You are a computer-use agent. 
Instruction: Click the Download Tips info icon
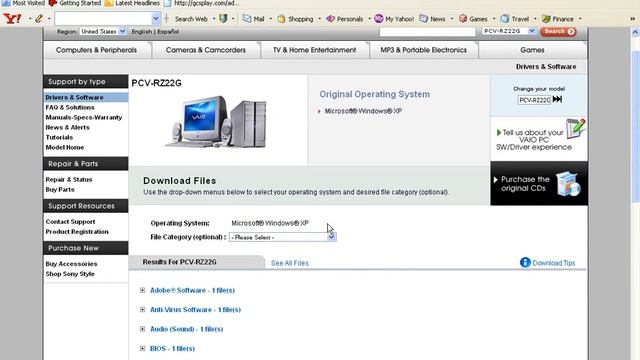click(x=525, y=262)
